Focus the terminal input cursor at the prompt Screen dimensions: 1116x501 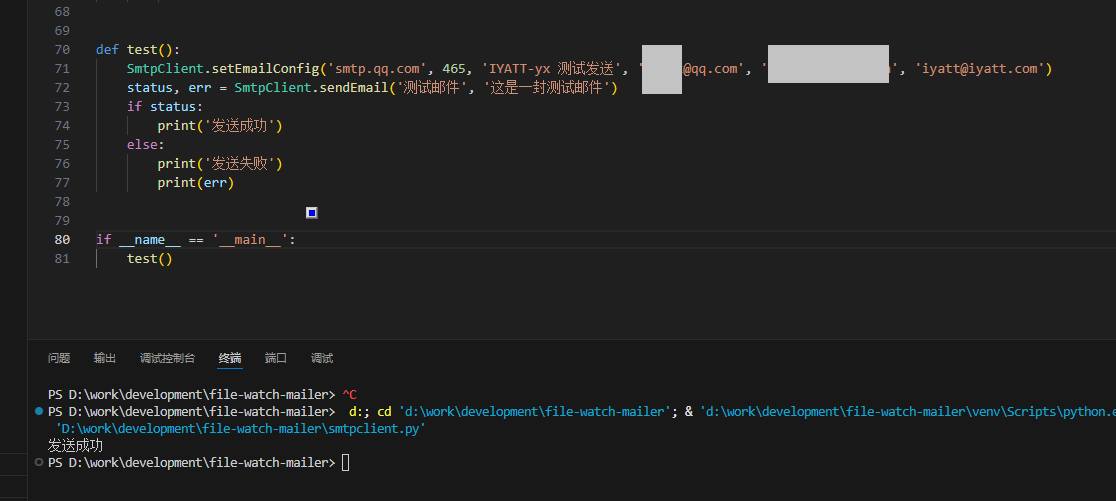click(346, 463)
